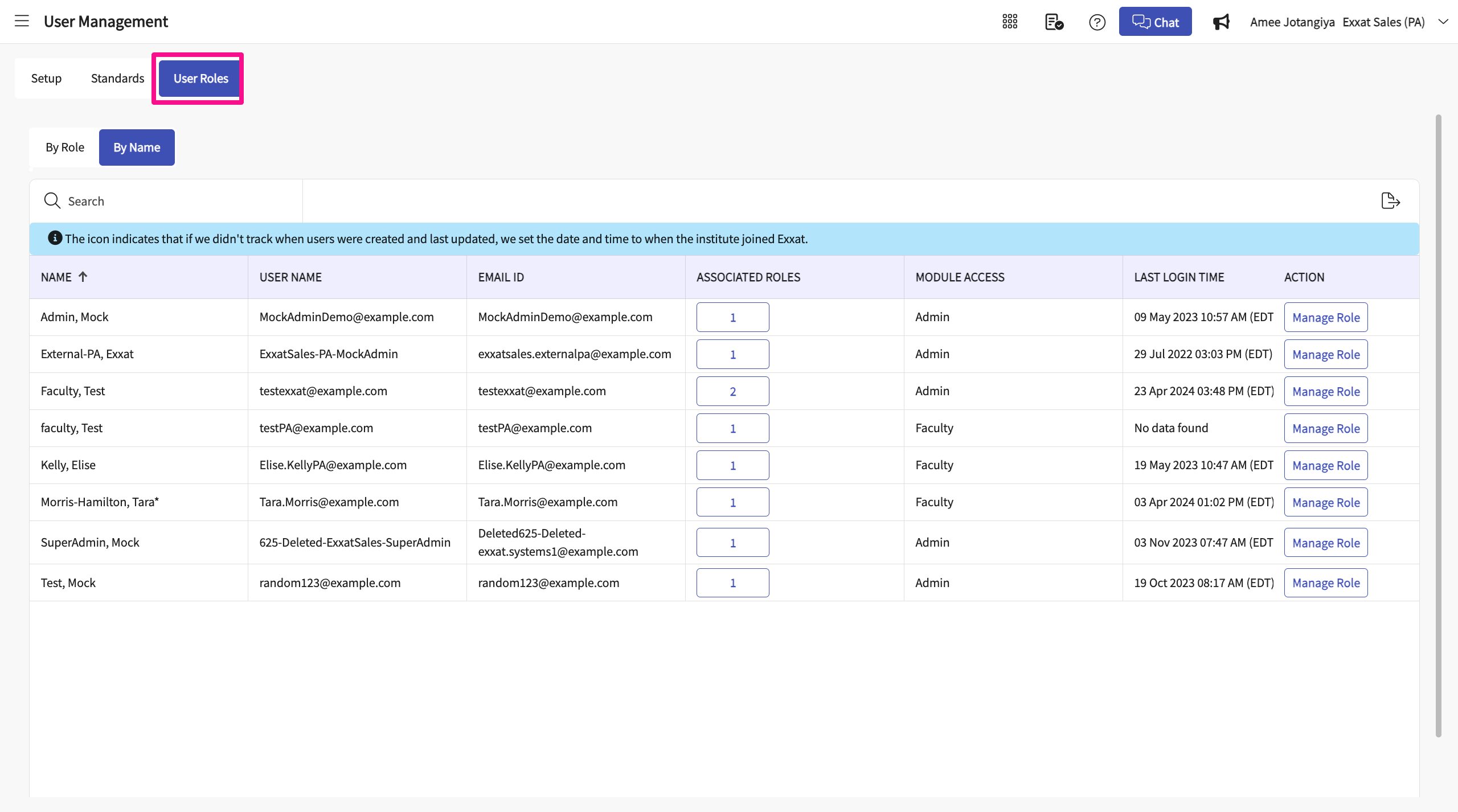Click the search magnifier icon
This screenshot has height=812, width=1458.
click(x=52, y=201)
